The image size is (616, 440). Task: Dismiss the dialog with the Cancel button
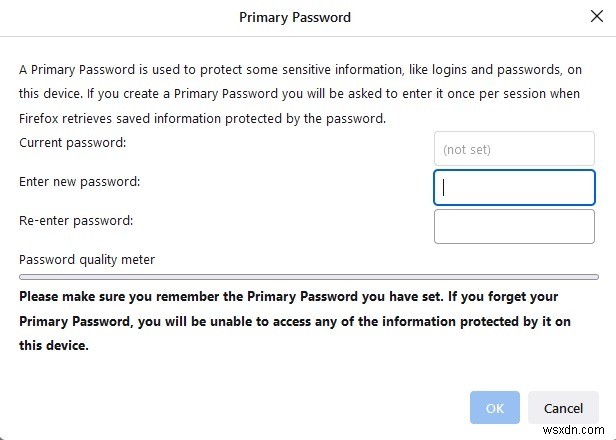click(x=563, y=408)
